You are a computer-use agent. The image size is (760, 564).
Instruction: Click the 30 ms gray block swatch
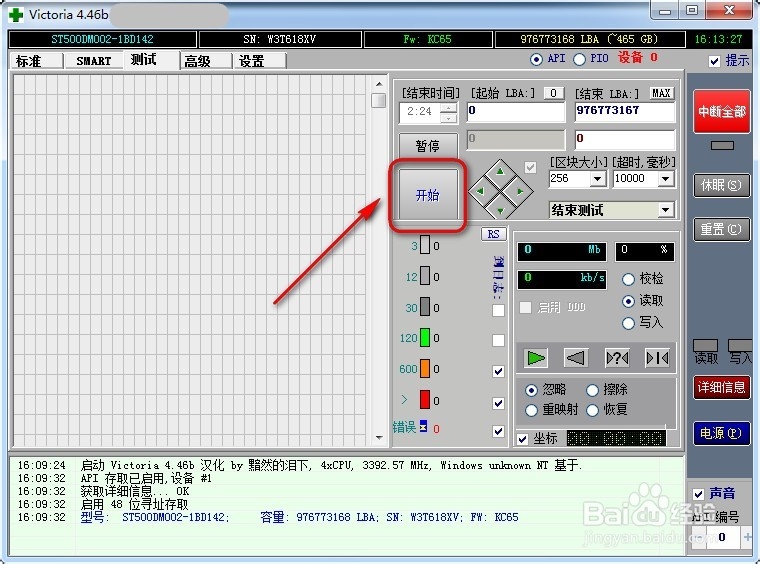(x=425, y=307)
